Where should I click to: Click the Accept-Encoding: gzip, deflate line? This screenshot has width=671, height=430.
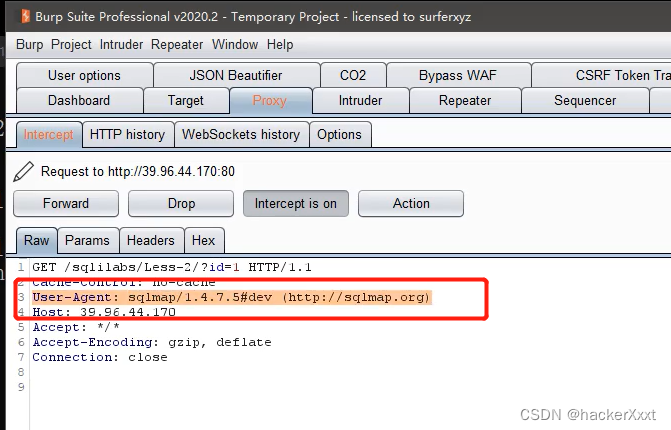(x=152, y=342)
